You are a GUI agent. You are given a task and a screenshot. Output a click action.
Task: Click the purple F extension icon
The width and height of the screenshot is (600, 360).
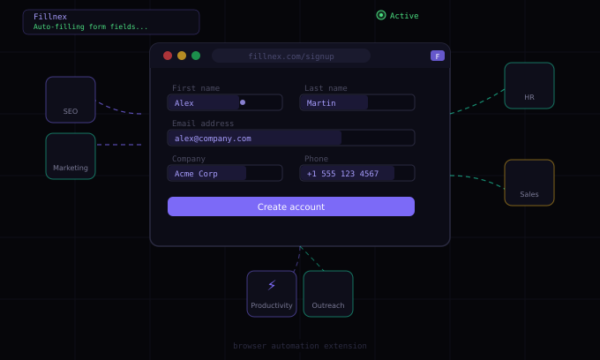[437, 56]
